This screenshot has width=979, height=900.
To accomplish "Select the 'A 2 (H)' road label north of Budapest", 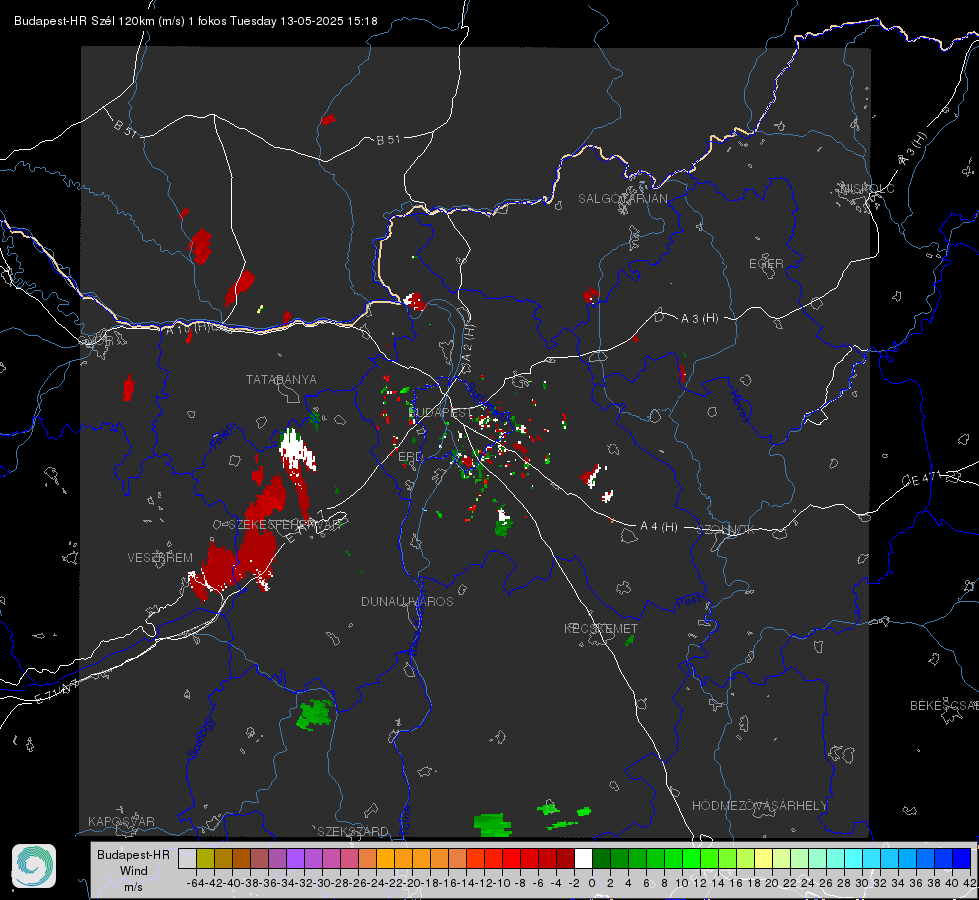I will [468, 344].
